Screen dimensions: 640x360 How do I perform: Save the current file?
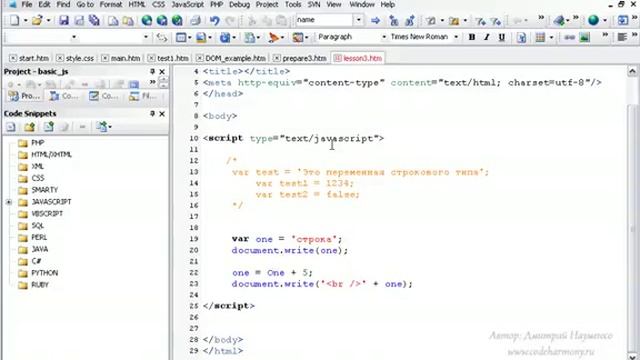tap(64, 20)
